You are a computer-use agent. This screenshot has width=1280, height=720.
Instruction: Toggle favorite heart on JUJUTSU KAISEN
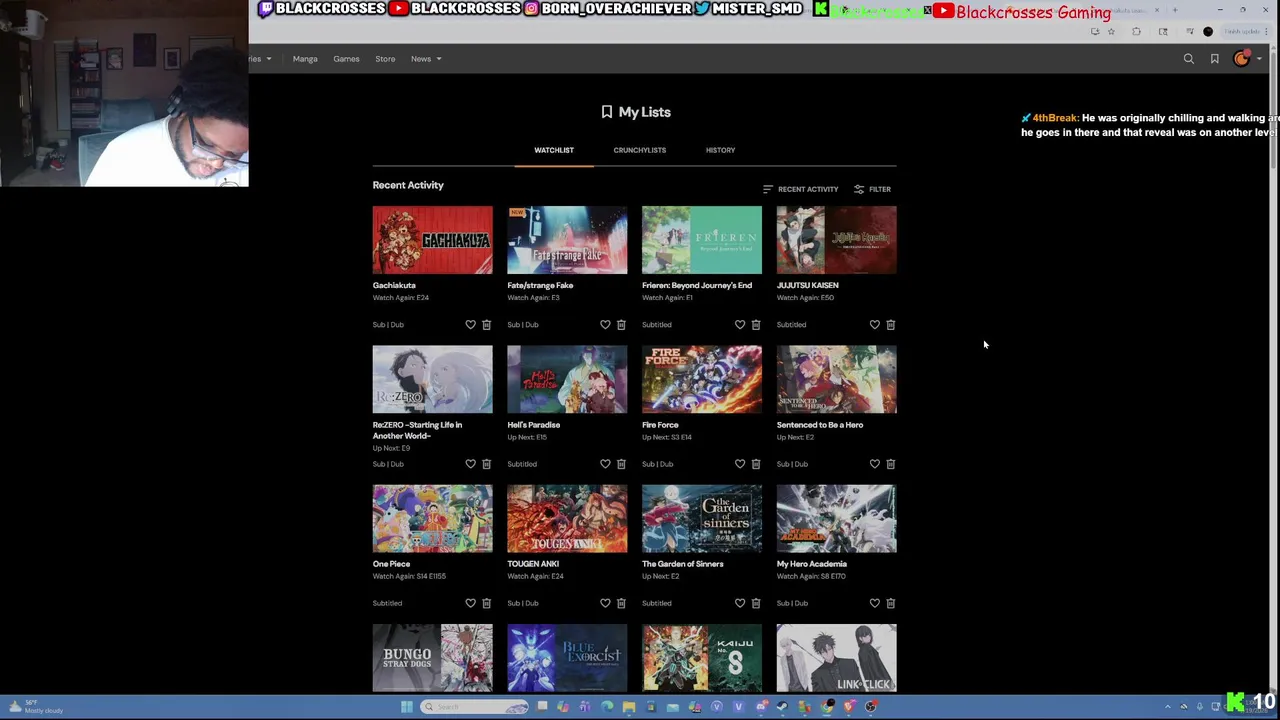875,325
